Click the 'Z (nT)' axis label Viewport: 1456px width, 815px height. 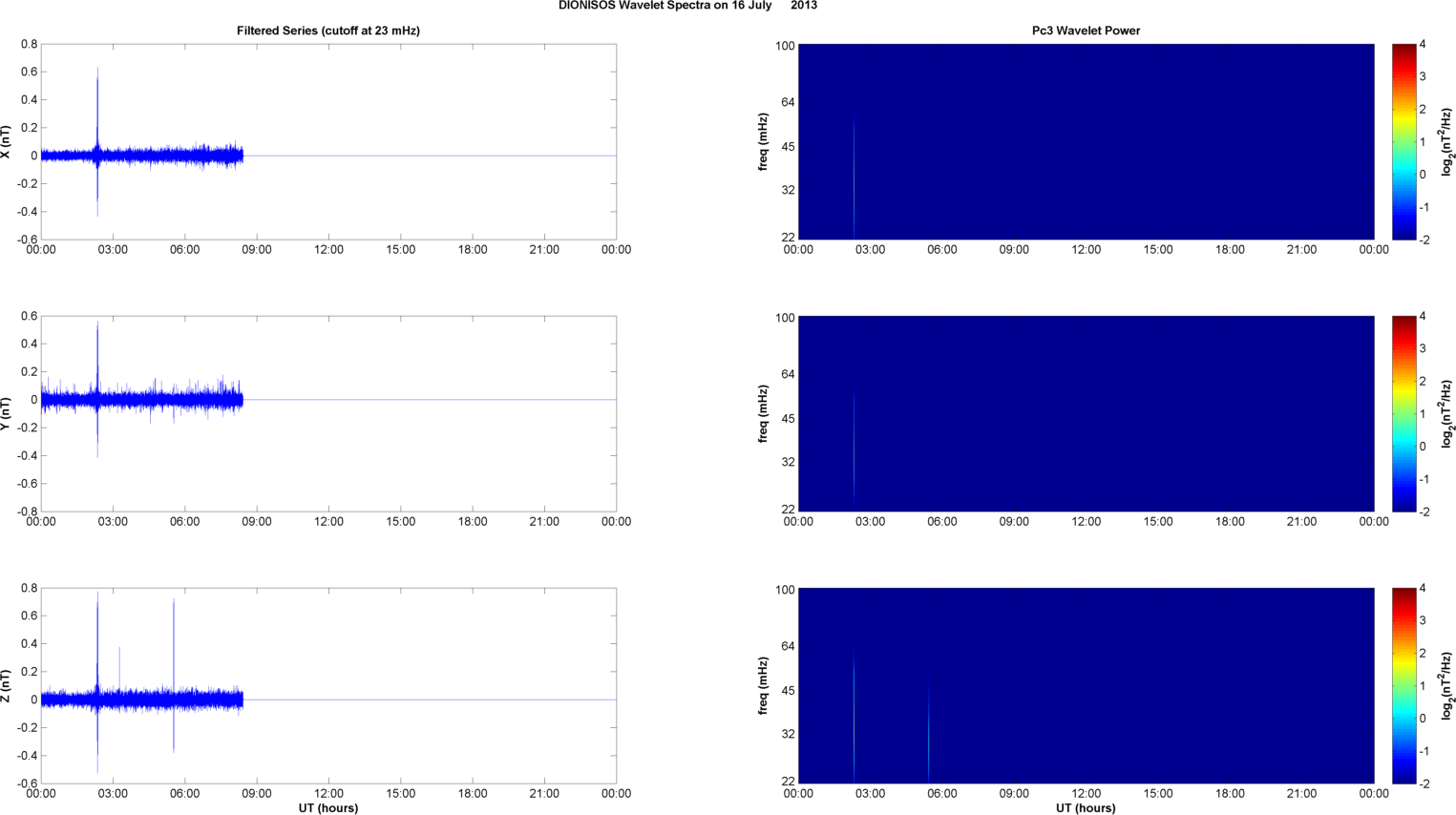point(6,686)
